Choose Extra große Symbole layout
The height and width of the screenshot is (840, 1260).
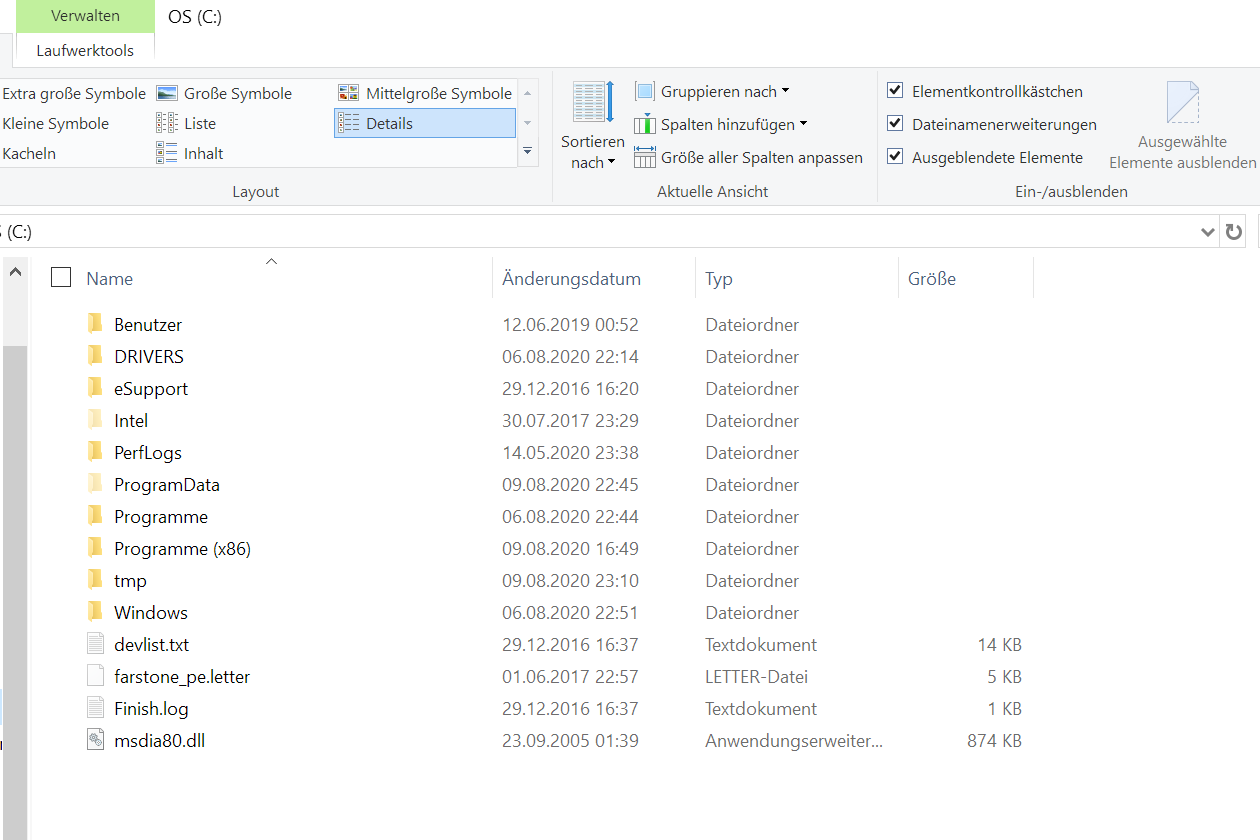74,93
